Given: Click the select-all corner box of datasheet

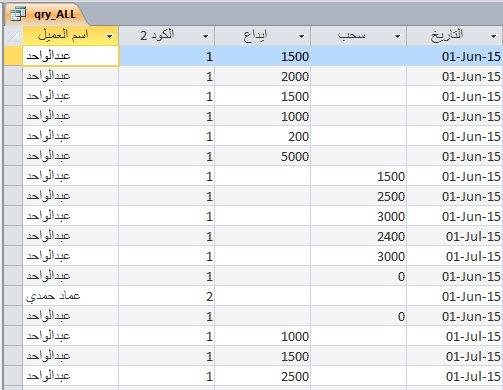Looking at the screenshot, I should (x=13, y=36).
